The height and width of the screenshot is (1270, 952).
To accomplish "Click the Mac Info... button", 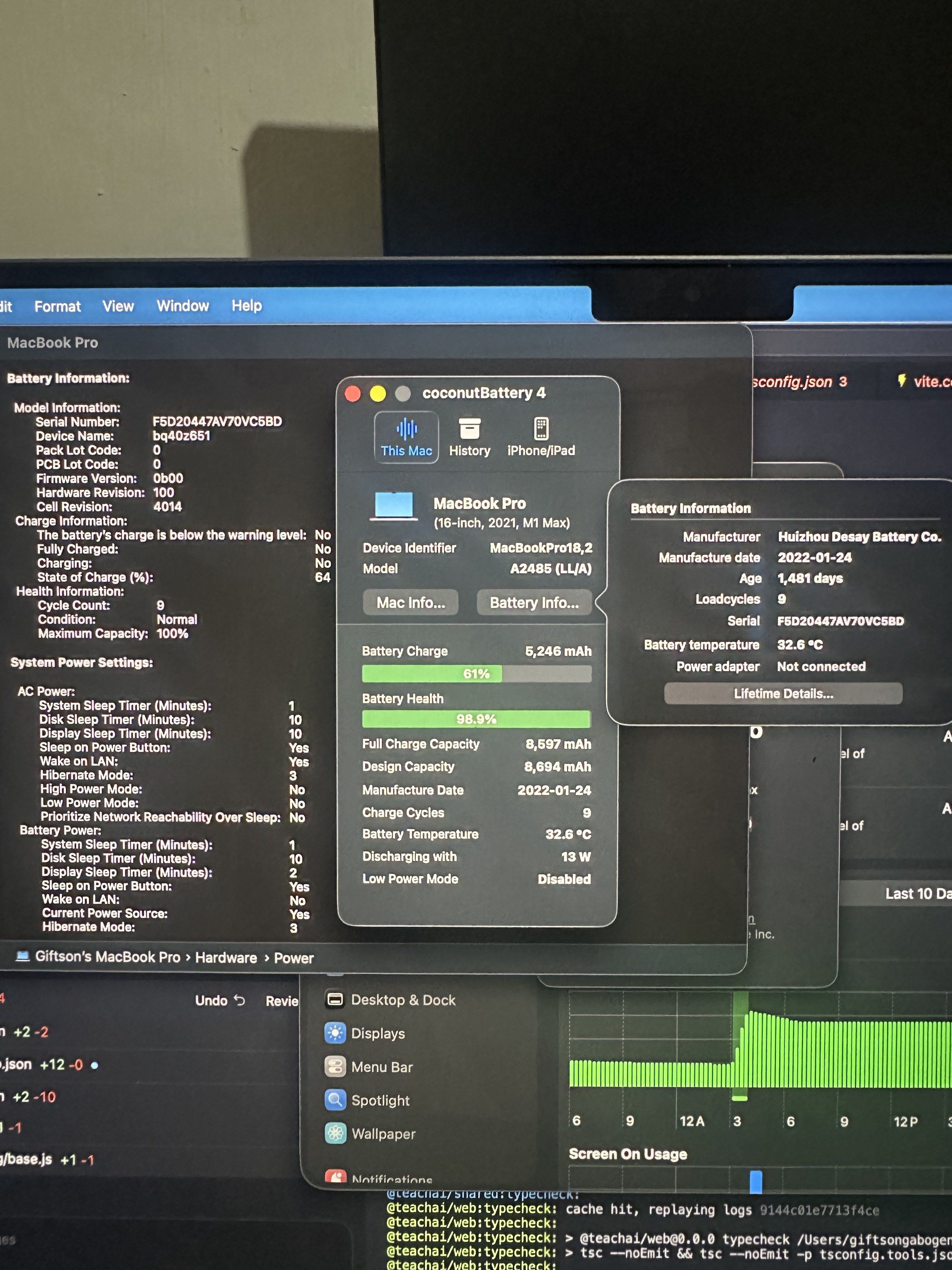I will point(411,603).
